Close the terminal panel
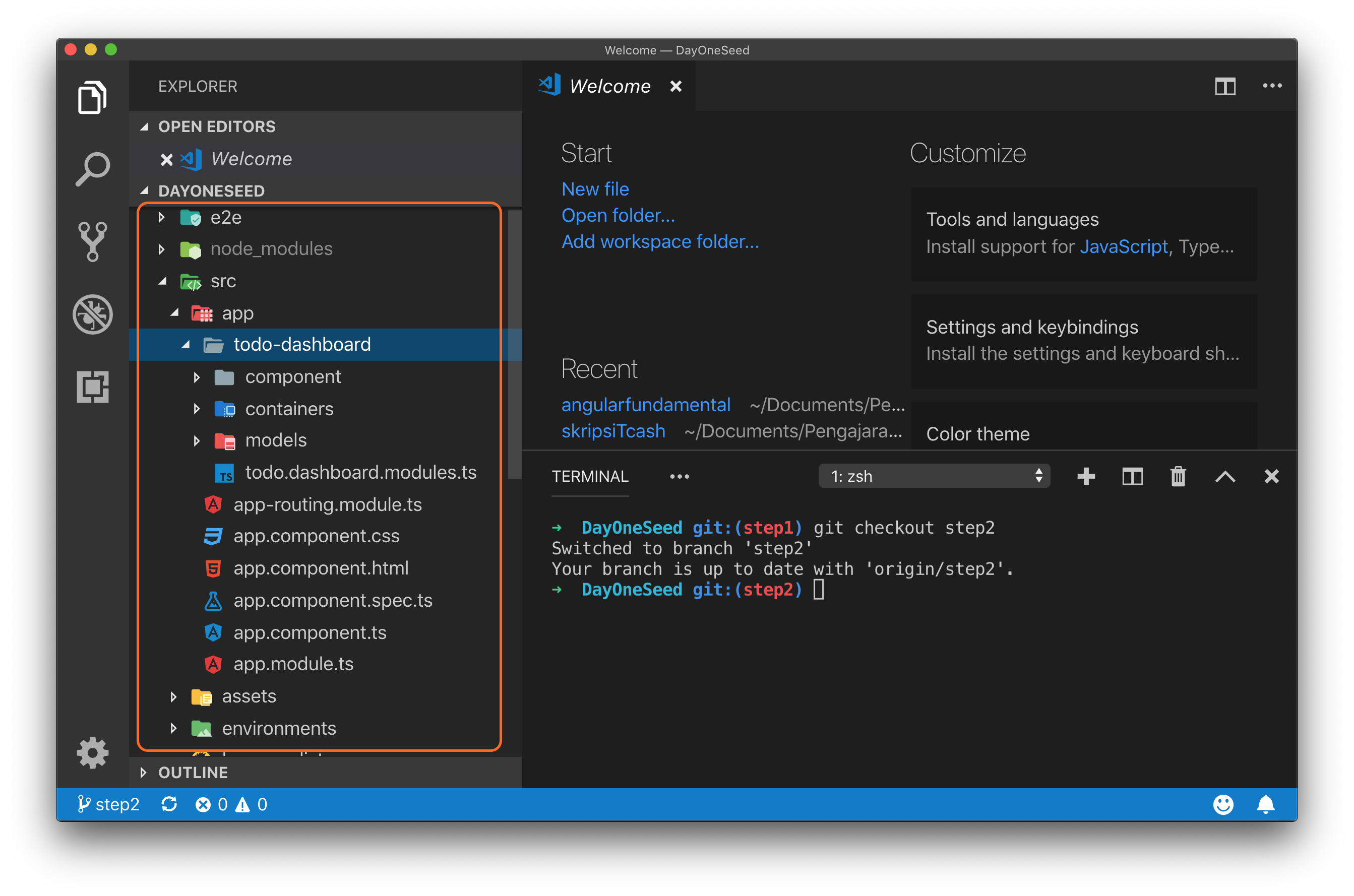Image resolution: width=1354 pixels, height=896 pixels. pos(1271,476)
